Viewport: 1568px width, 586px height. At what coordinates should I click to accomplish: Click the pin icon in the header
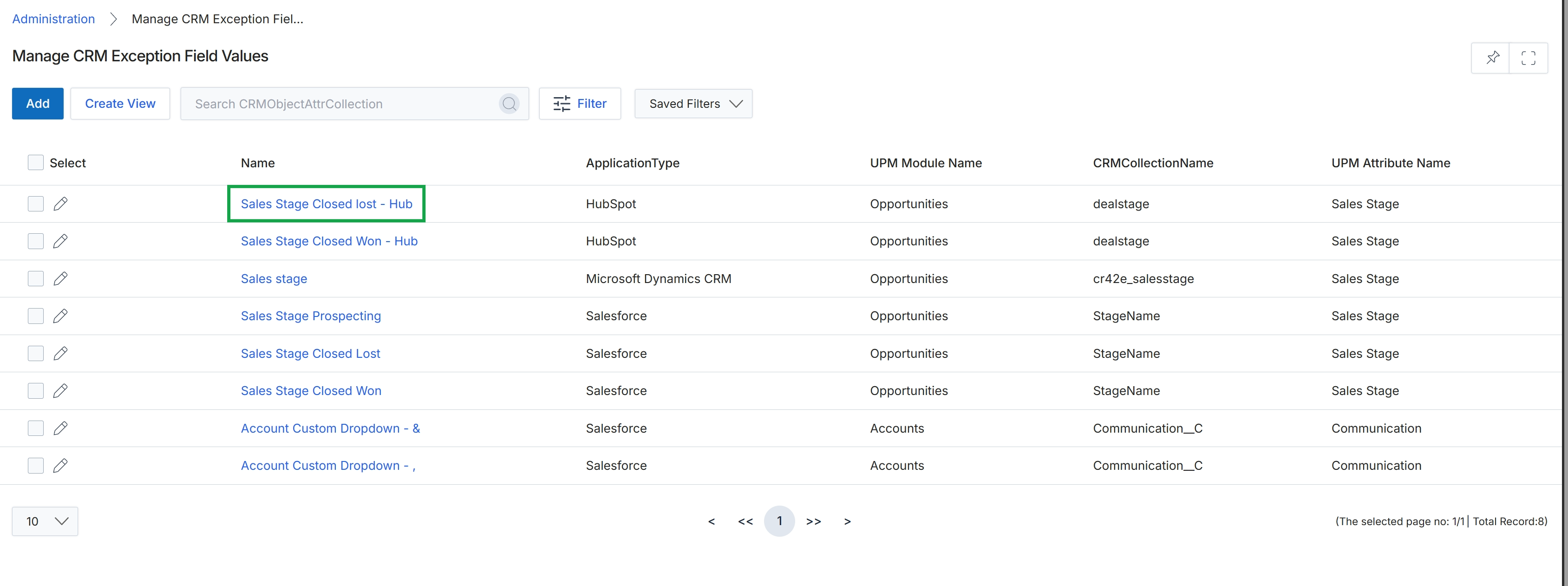coord(1492,58)
